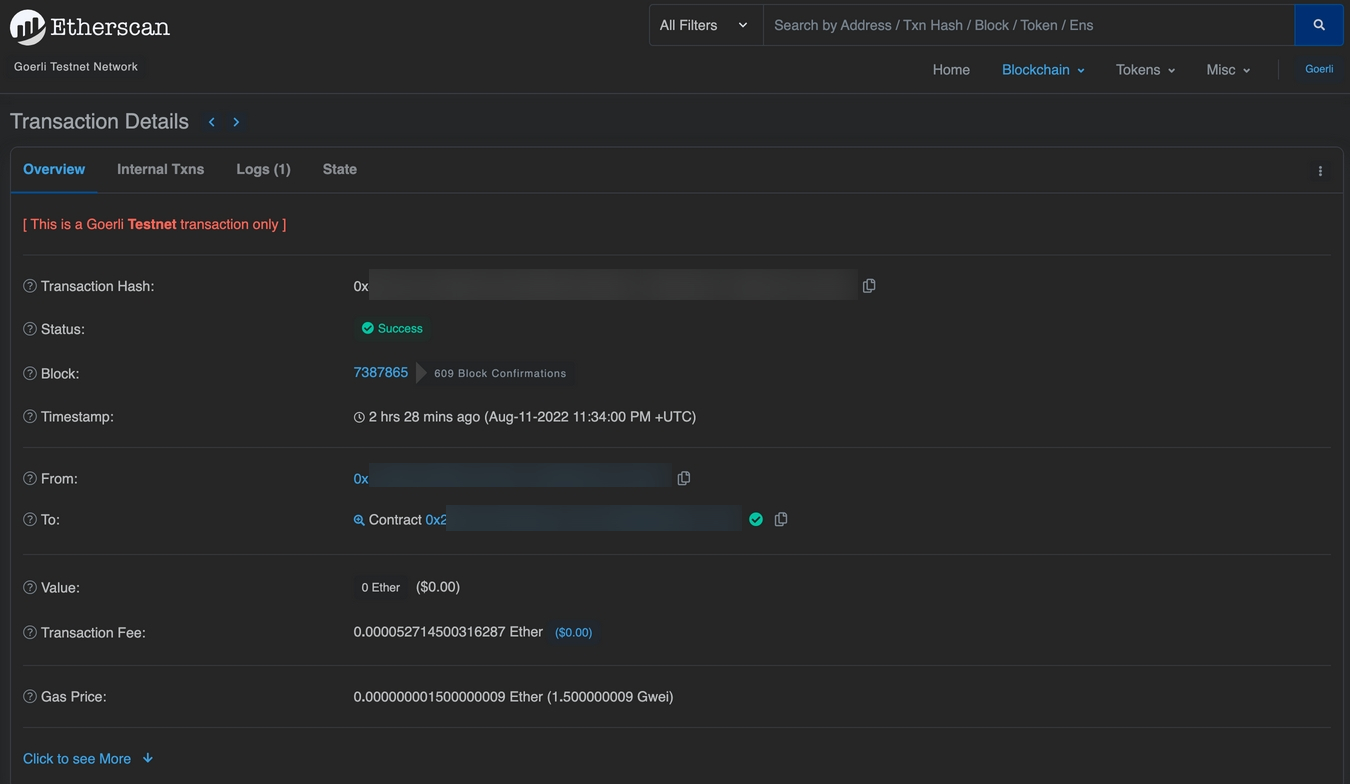Viewport: 1350px width, 784px height.
Task: Copy the transaction hash to clipboard
Action: point(869,286)
